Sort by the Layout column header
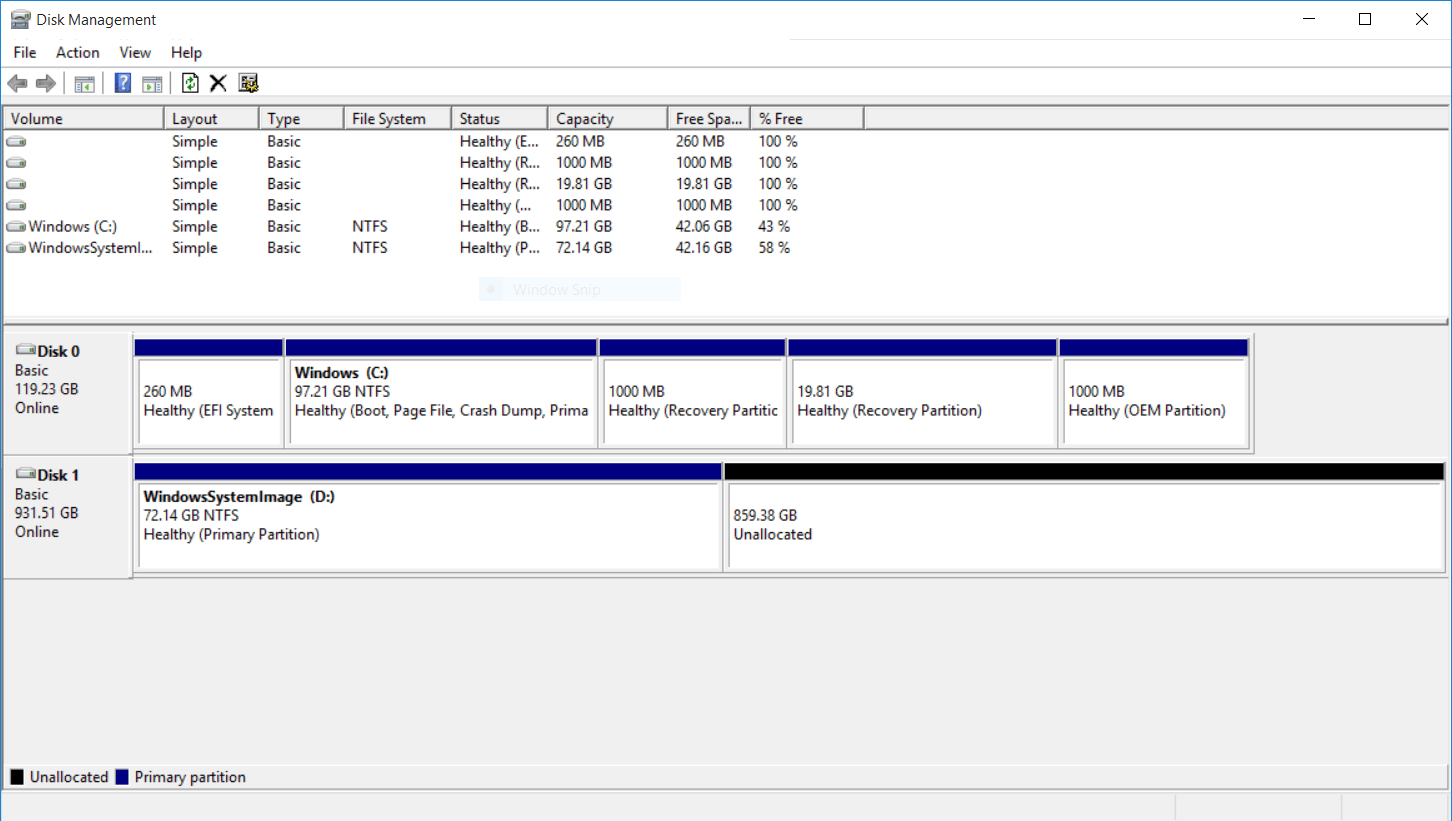This screenshot has width=1452, height=821. coord(211,118)
